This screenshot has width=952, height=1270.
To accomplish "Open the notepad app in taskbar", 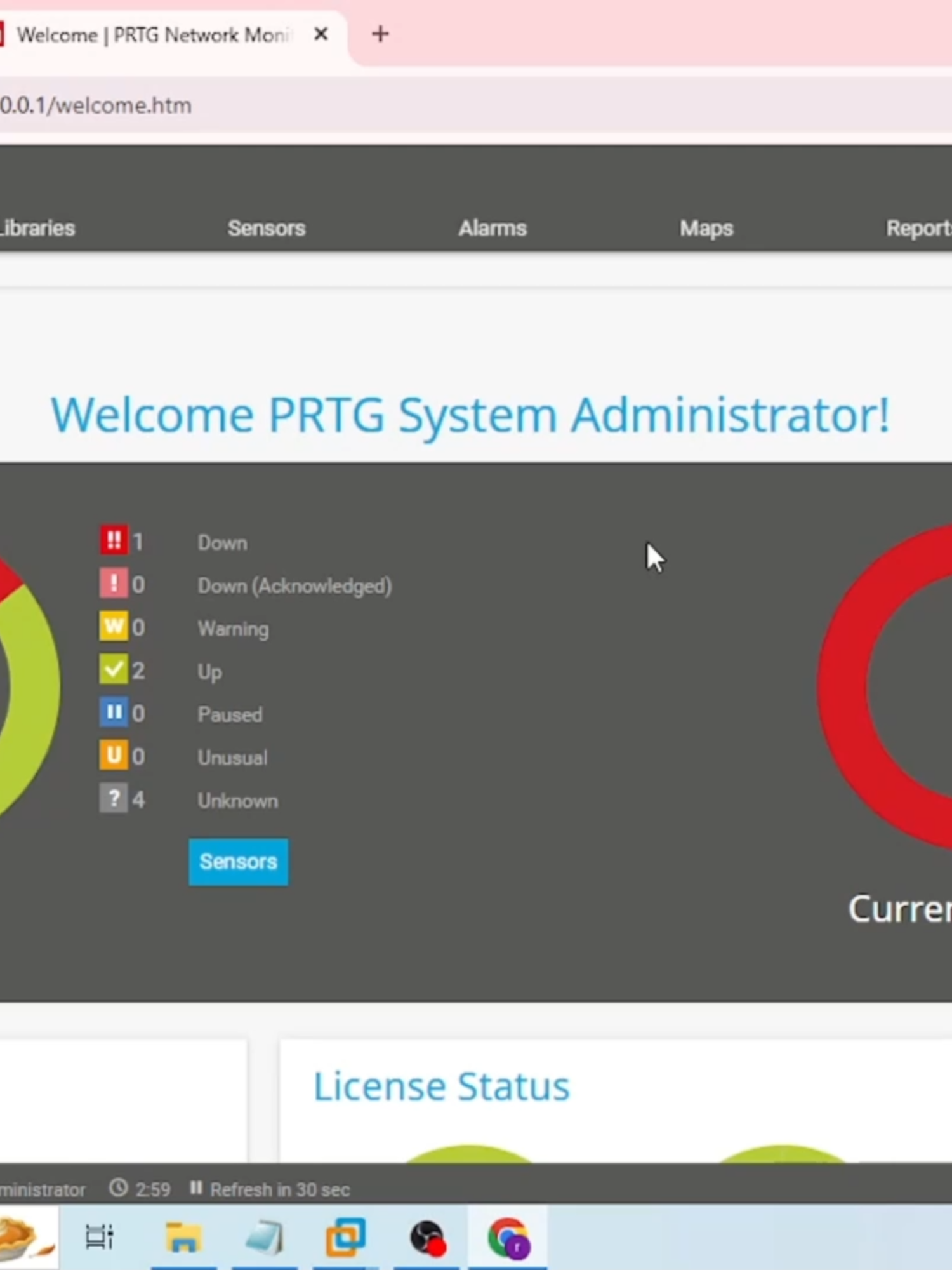I will click(x=264, y=1238).
